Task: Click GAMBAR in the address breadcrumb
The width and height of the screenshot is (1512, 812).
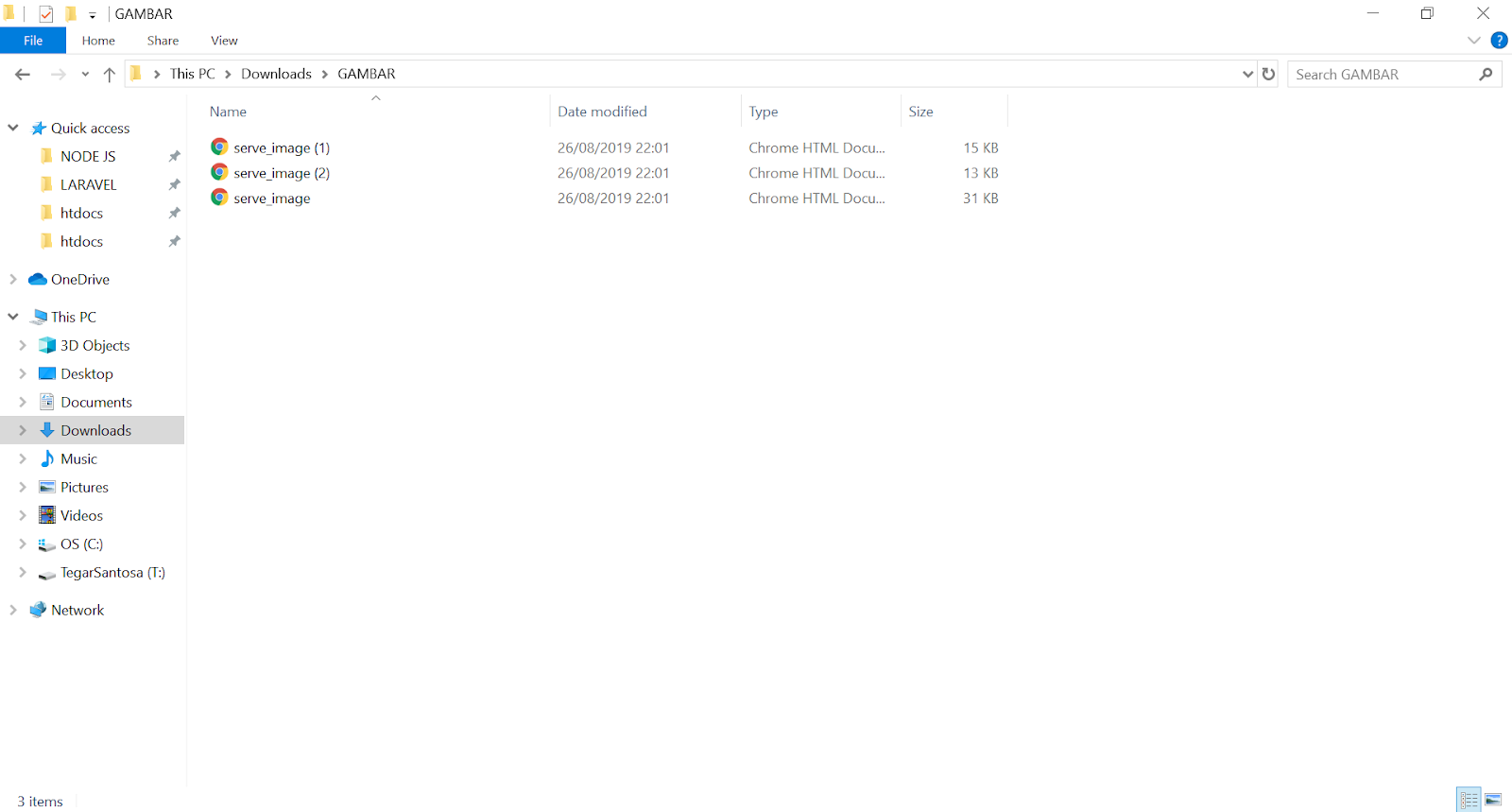Action: tap(367, 74)
